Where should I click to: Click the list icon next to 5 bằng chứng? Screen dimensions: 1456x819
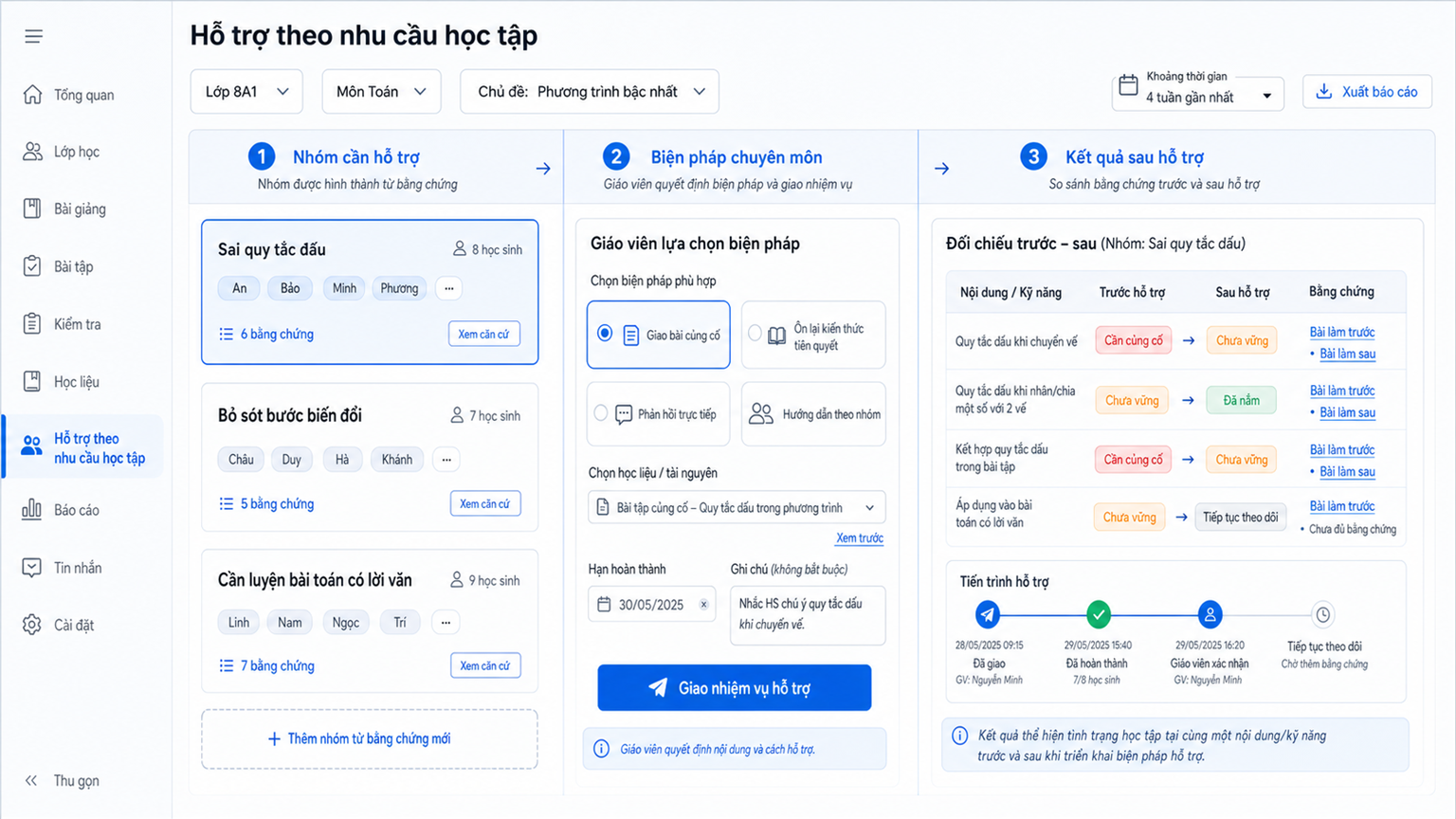pyautogui.click(x=226, y=503)
